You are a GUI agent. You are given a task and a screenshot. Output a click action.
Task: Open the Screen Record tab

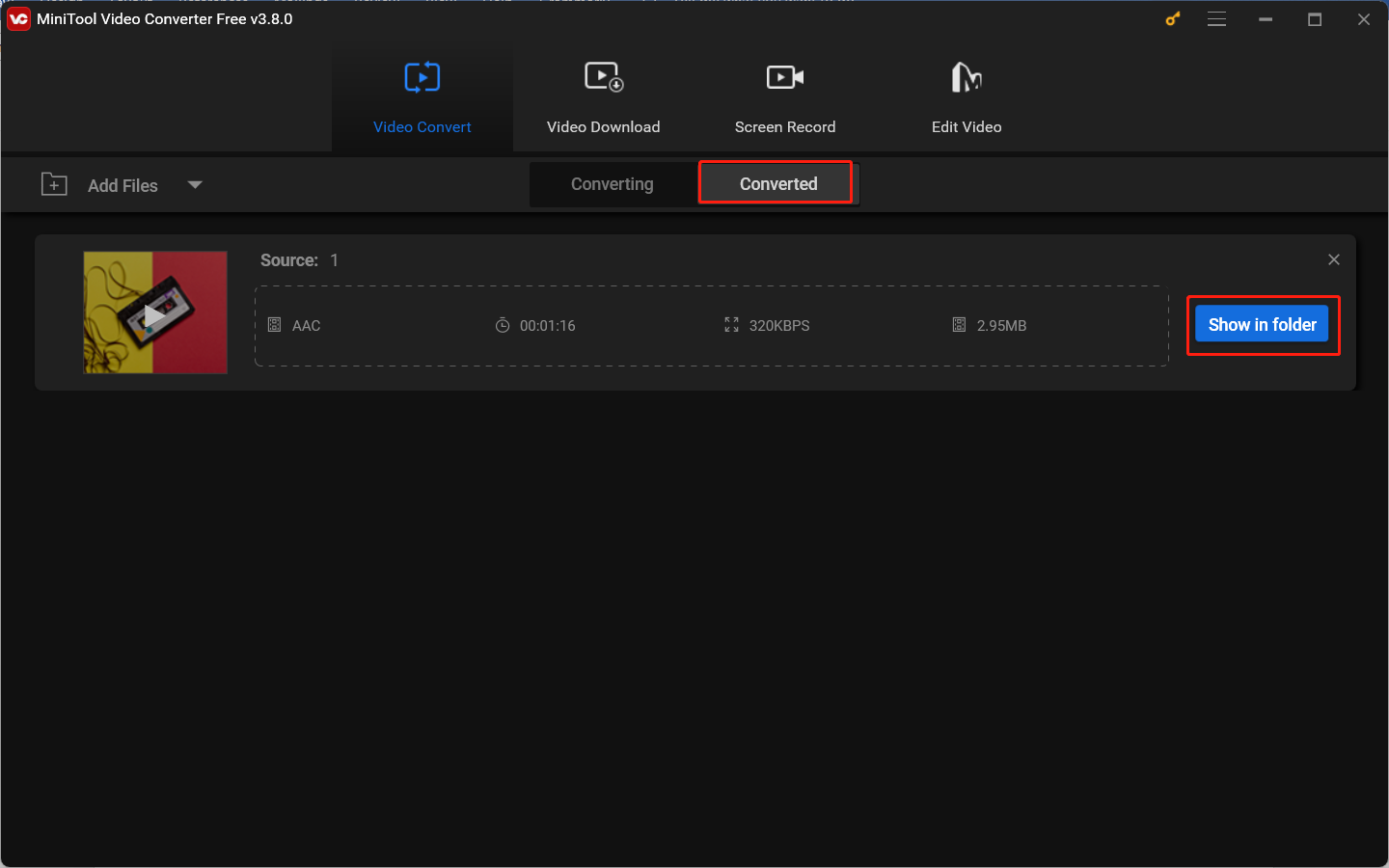click(785, 97)
